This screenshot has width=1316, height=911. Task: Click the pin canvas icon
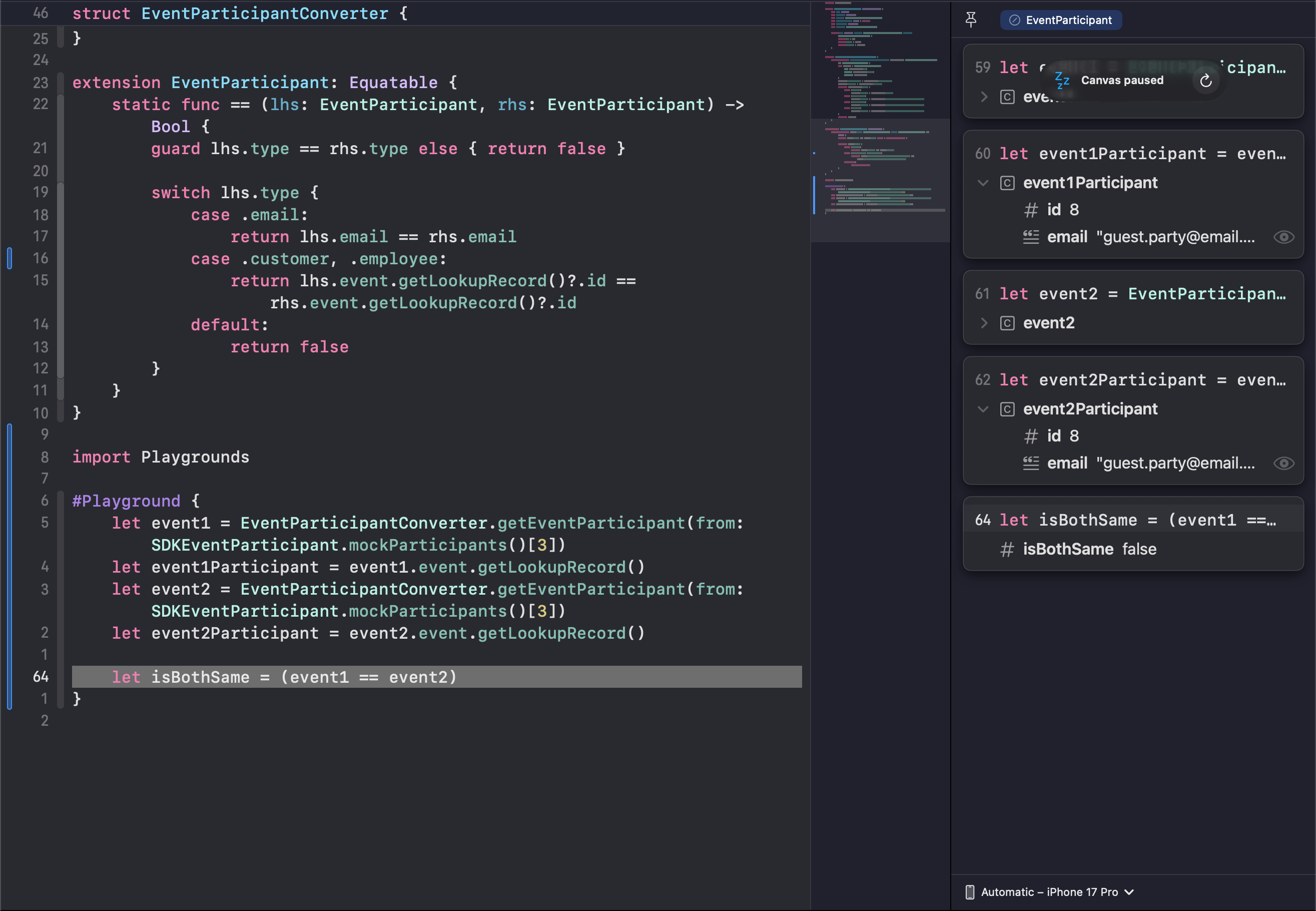[971, 20]
